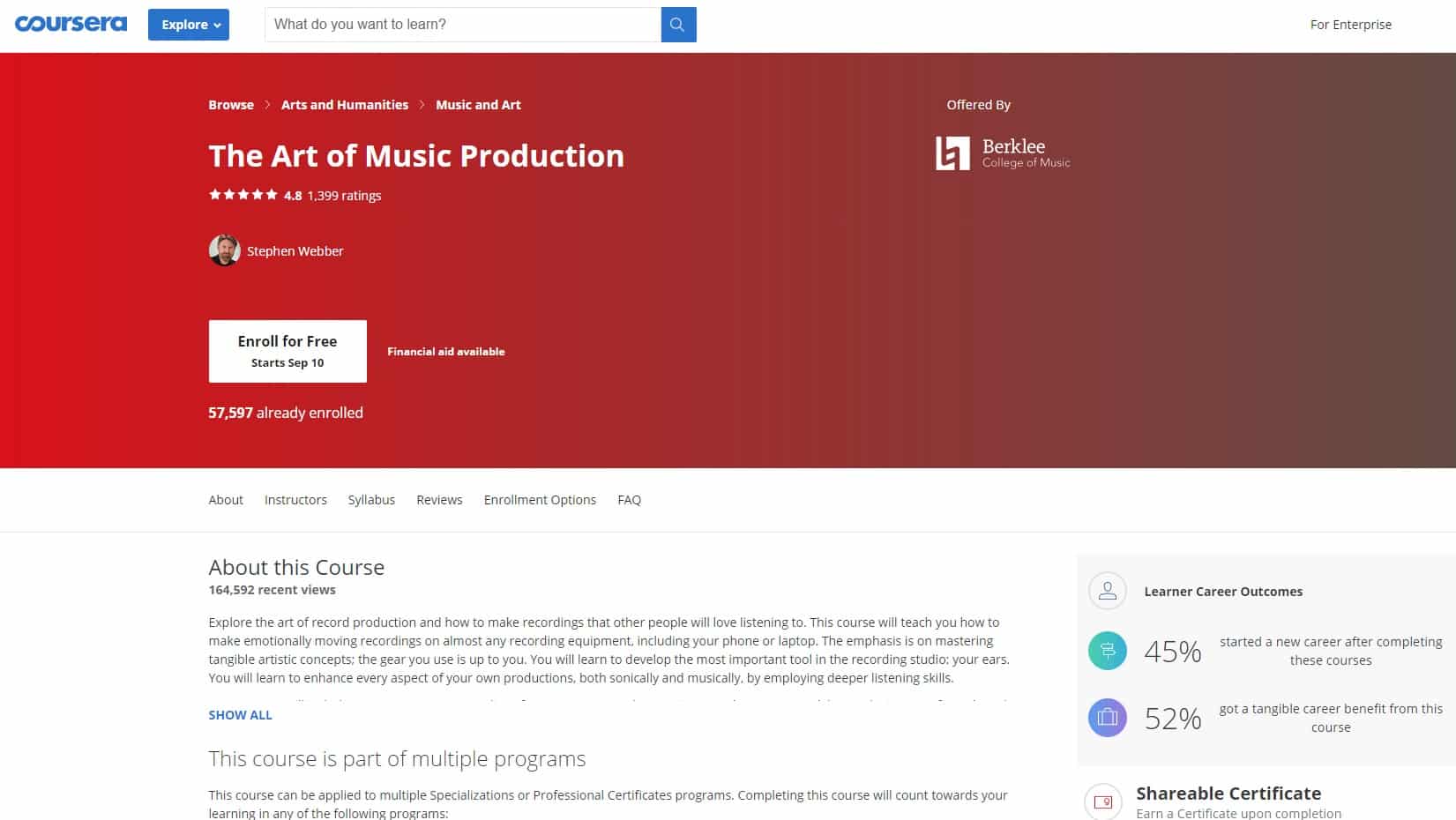
Task: Click the Berklee College of Music logo
Action: pyautogui.click(x=1003, y=153)
